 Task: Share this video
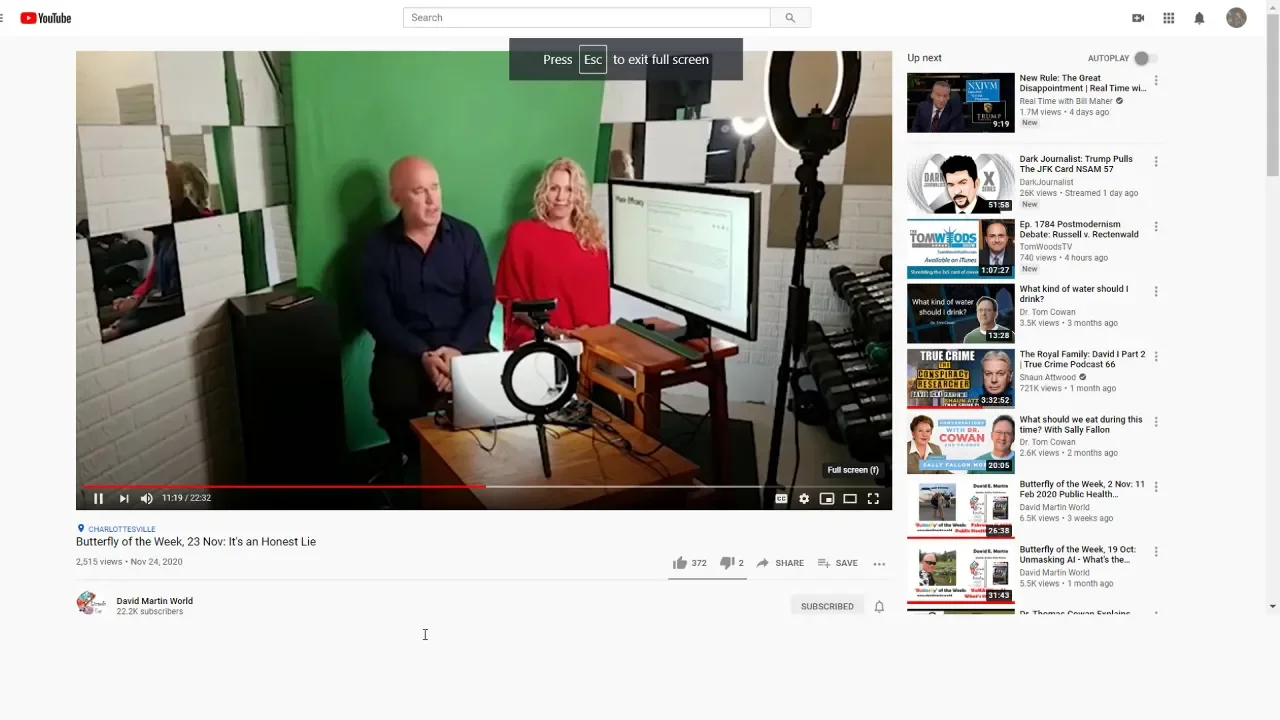(780, 563)
